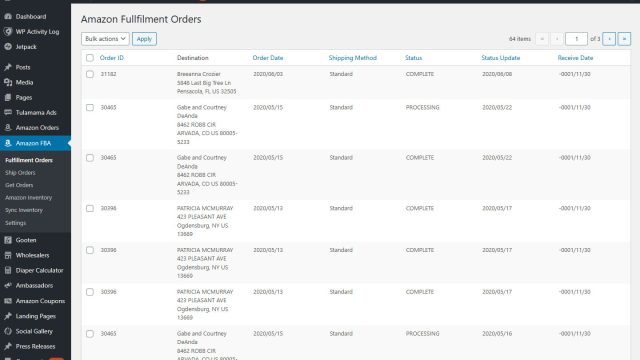The image size is (640, 360).
Task: Click the Destination column header
Action: point(193,58)
